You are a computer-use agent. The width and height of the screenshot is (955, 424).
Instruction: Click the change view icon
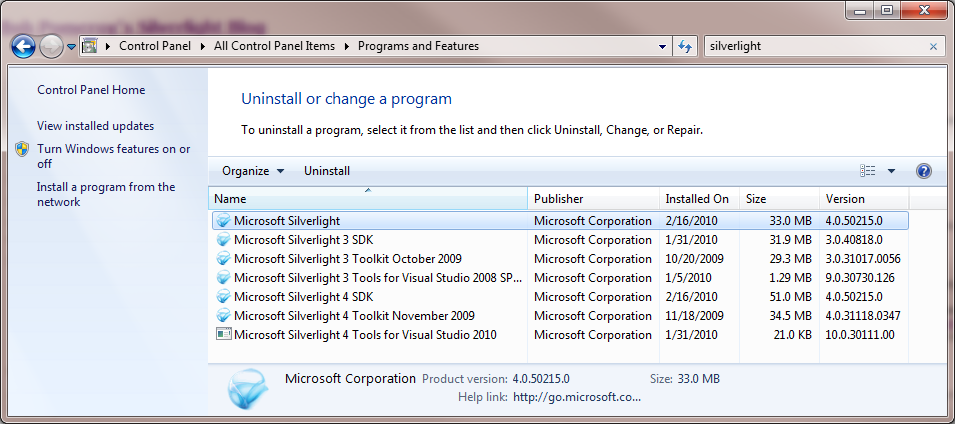tap(868, 171)
